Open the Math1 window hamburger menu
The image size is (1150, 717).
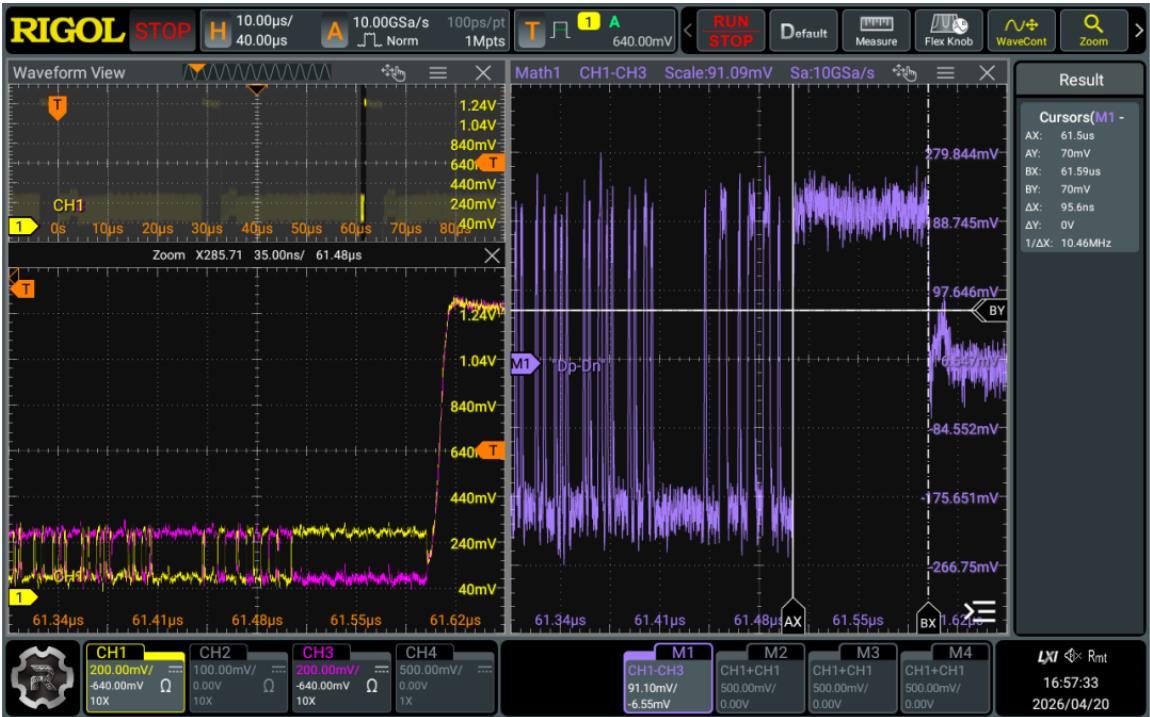pyautogui.click(x=945, y=73)
